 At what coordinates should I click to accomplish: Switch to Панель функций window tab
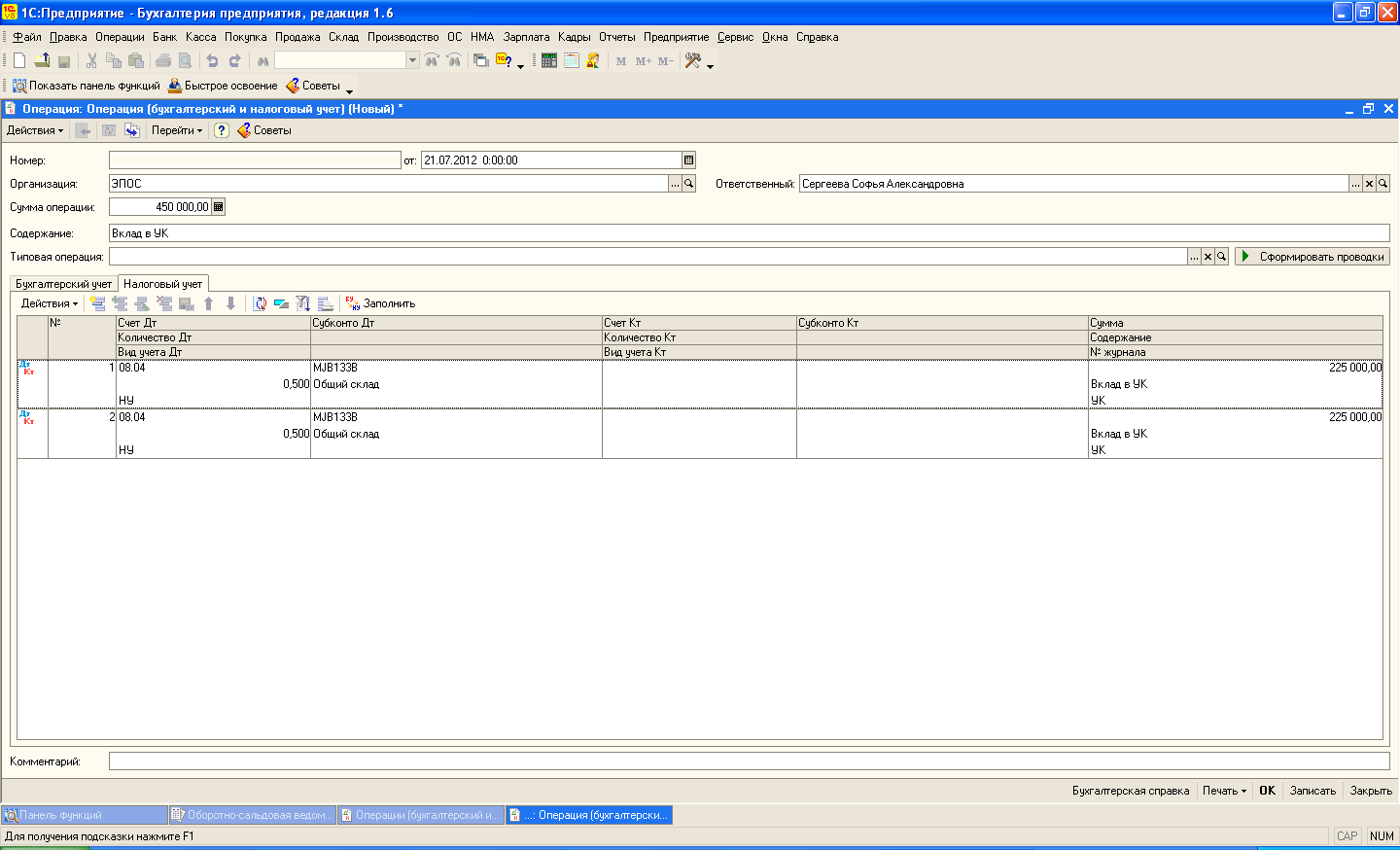85,815
